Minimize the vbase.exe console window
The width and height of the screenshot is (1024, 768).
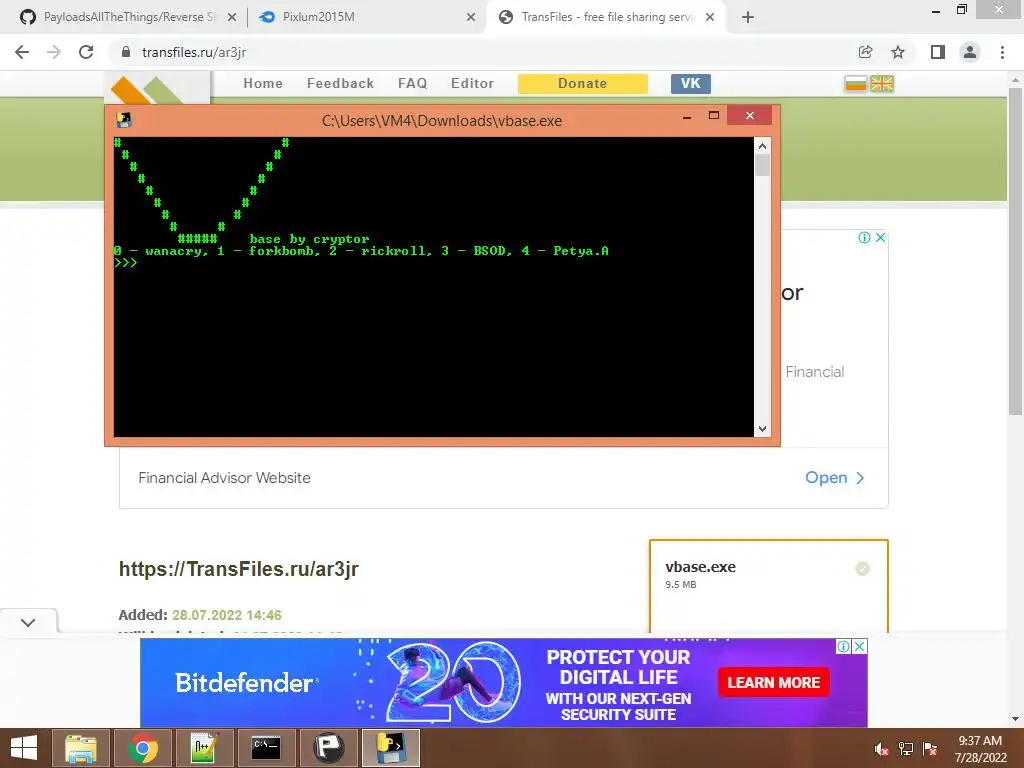click(x=687, y=117)
